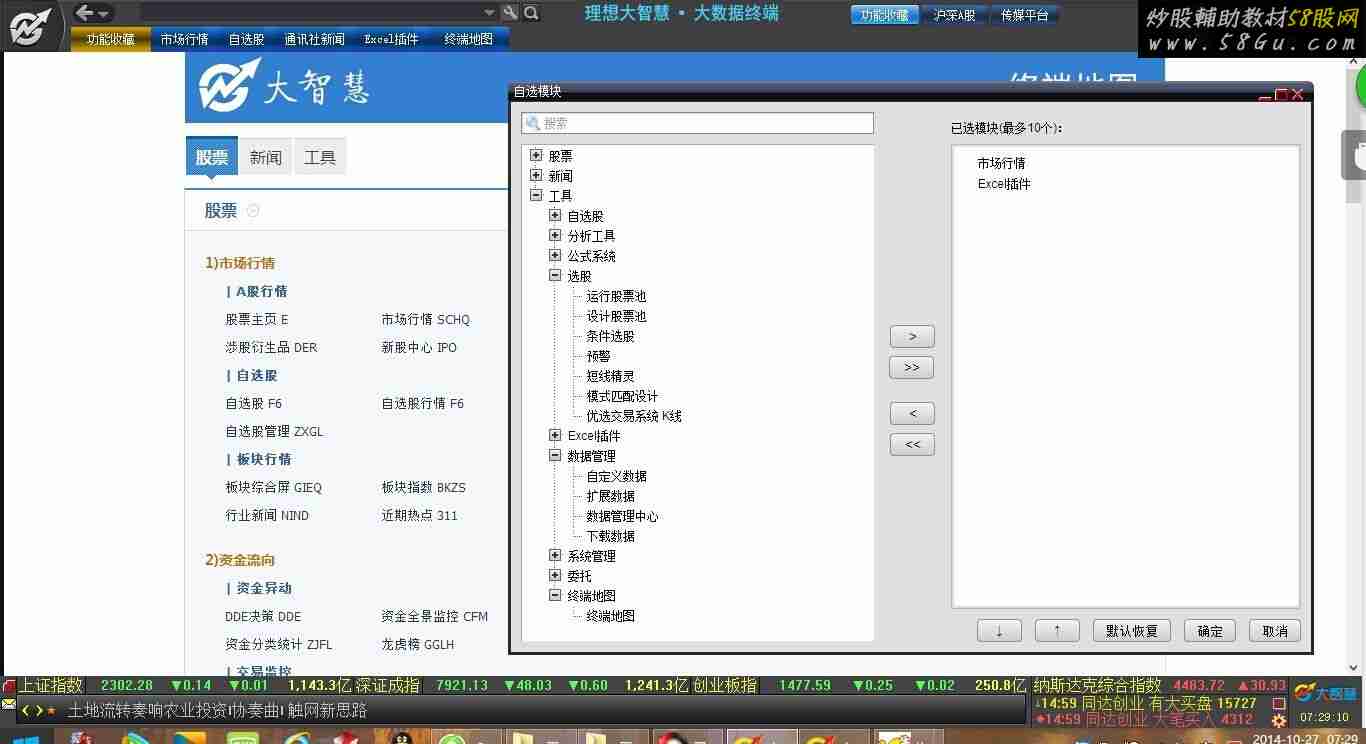
Task: Click 确定 to confirm
Action: pos(1210,631)
